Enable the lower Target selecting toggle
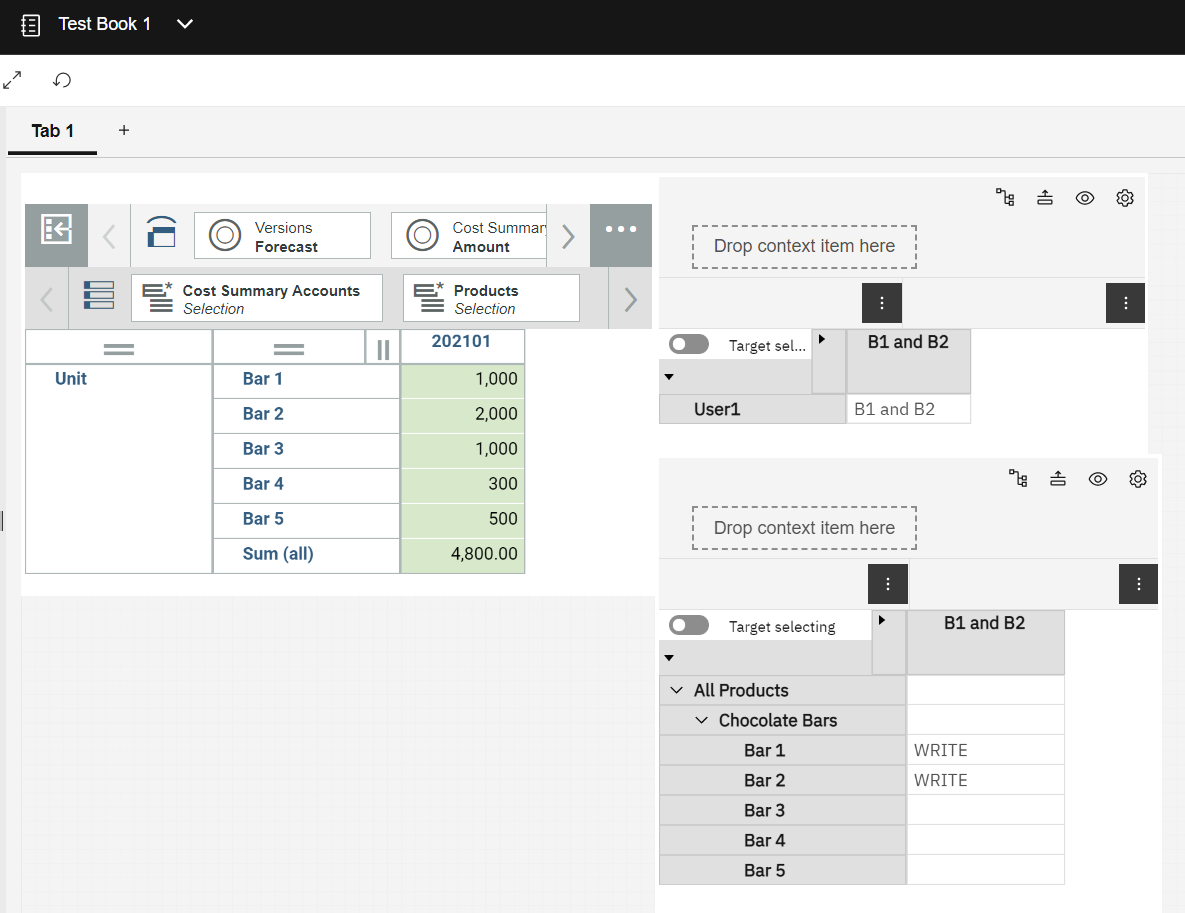The image size is (1185, 913). tap(689, 626)
